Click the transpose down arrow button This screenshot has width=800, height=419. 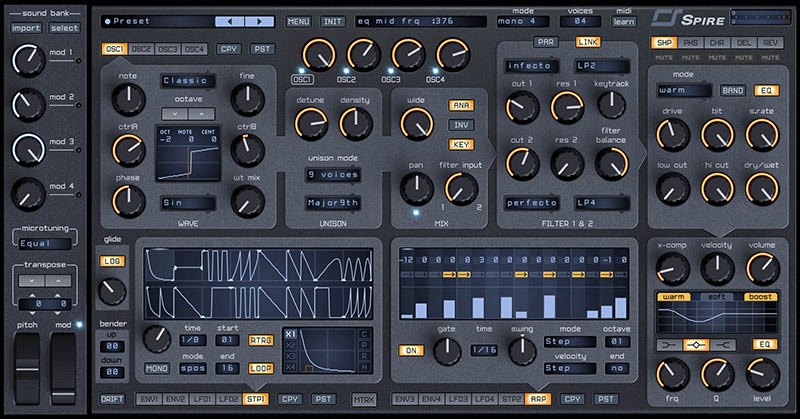(x=31, y=281)
